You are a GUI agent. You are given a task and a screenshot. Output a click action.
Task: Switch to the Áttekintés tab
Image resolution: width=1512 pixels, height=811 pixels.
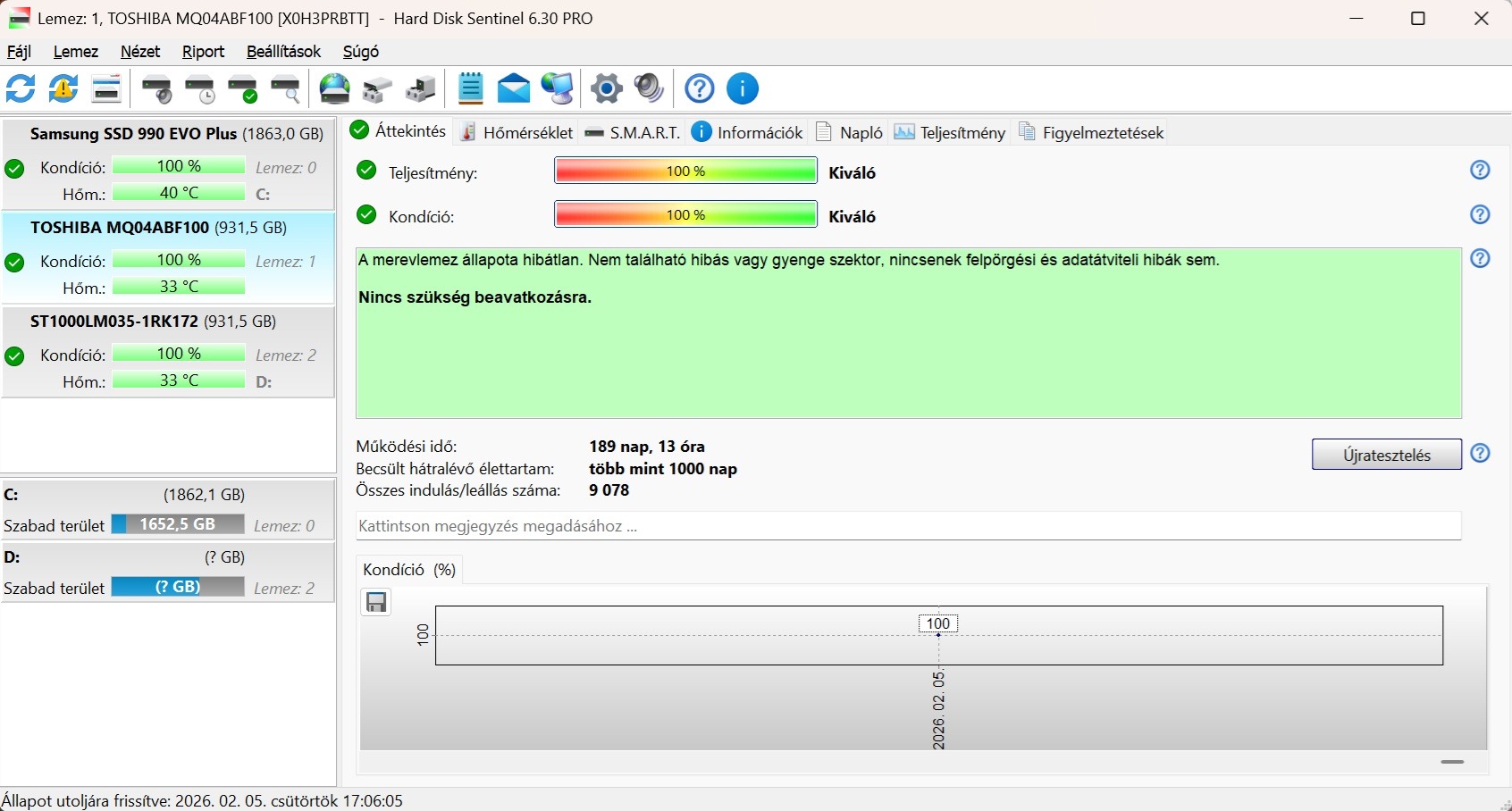coord(399,131)
